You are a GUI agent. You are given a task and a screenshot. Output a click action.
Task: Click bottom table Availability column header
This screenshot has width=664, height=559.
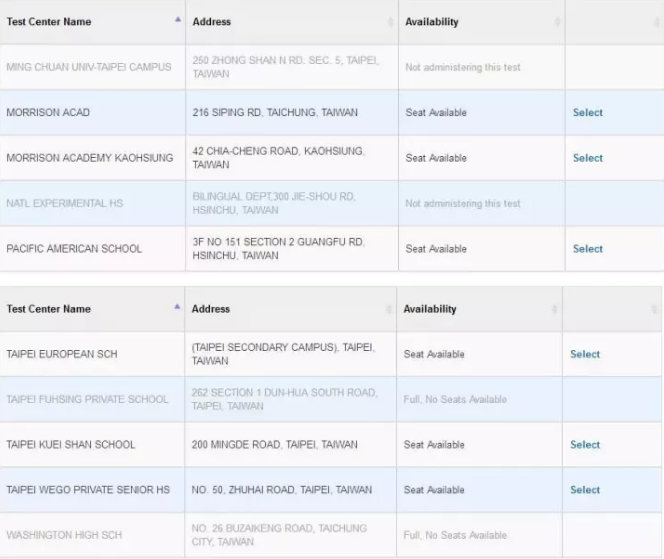tap(430, 309)
